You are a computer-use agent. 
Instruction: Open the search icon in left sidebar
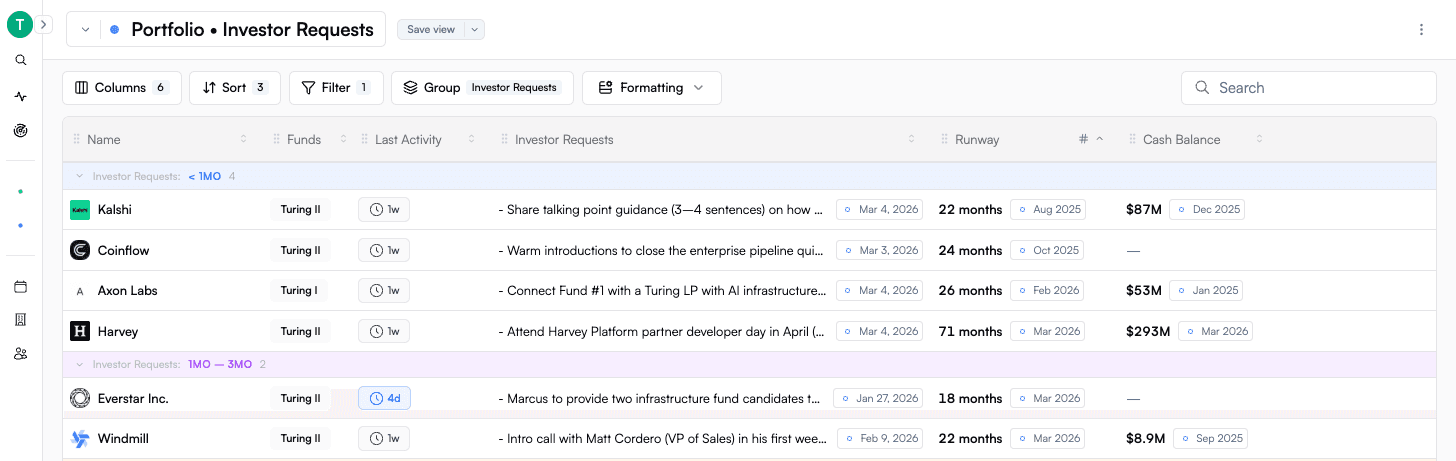20,60
